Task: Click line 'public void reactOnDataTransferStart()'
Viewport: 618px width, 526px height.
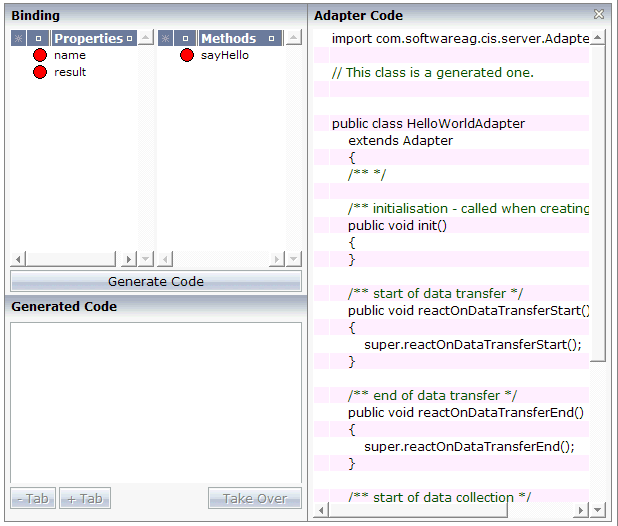Action: pos(468,310)
